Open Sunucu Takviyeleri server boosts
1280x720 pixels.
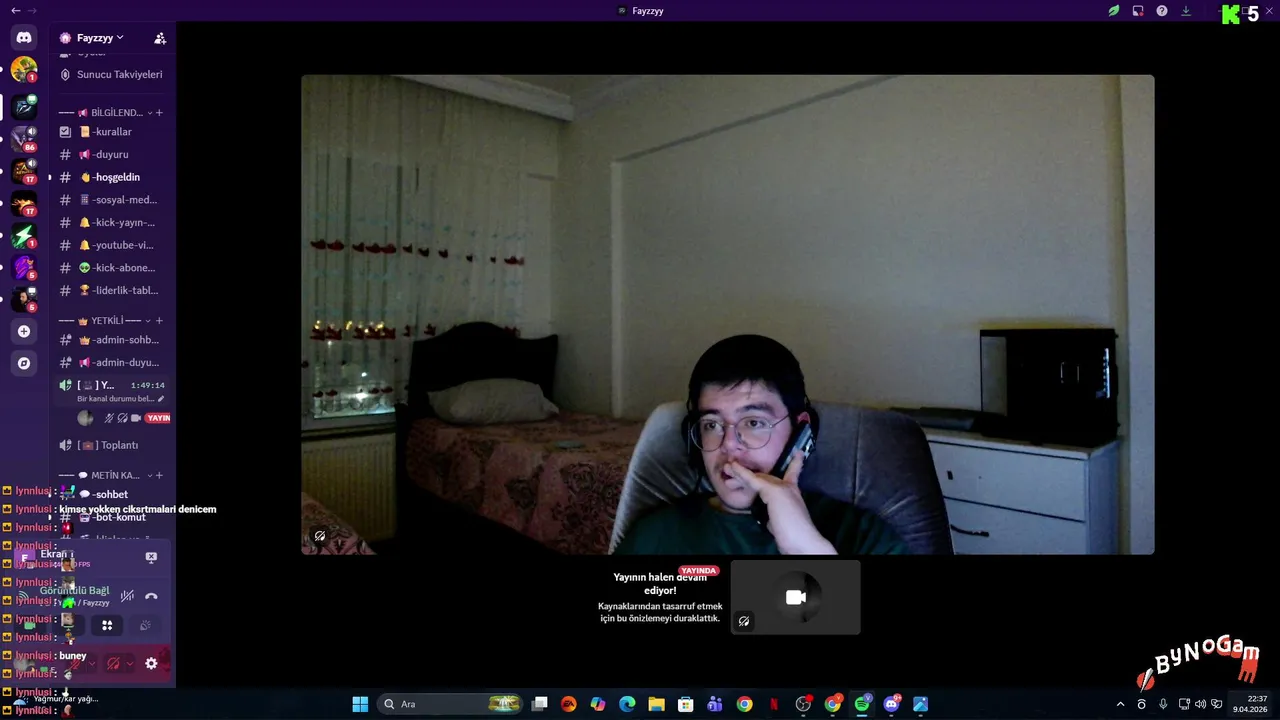pyautogui.click(x=112, y=74)
